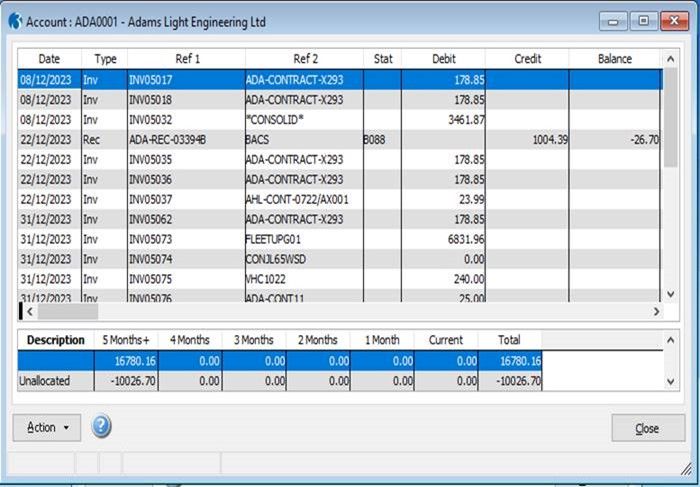Sort by the Ref 1 column header
700x487 pixels.
(187, 59)
